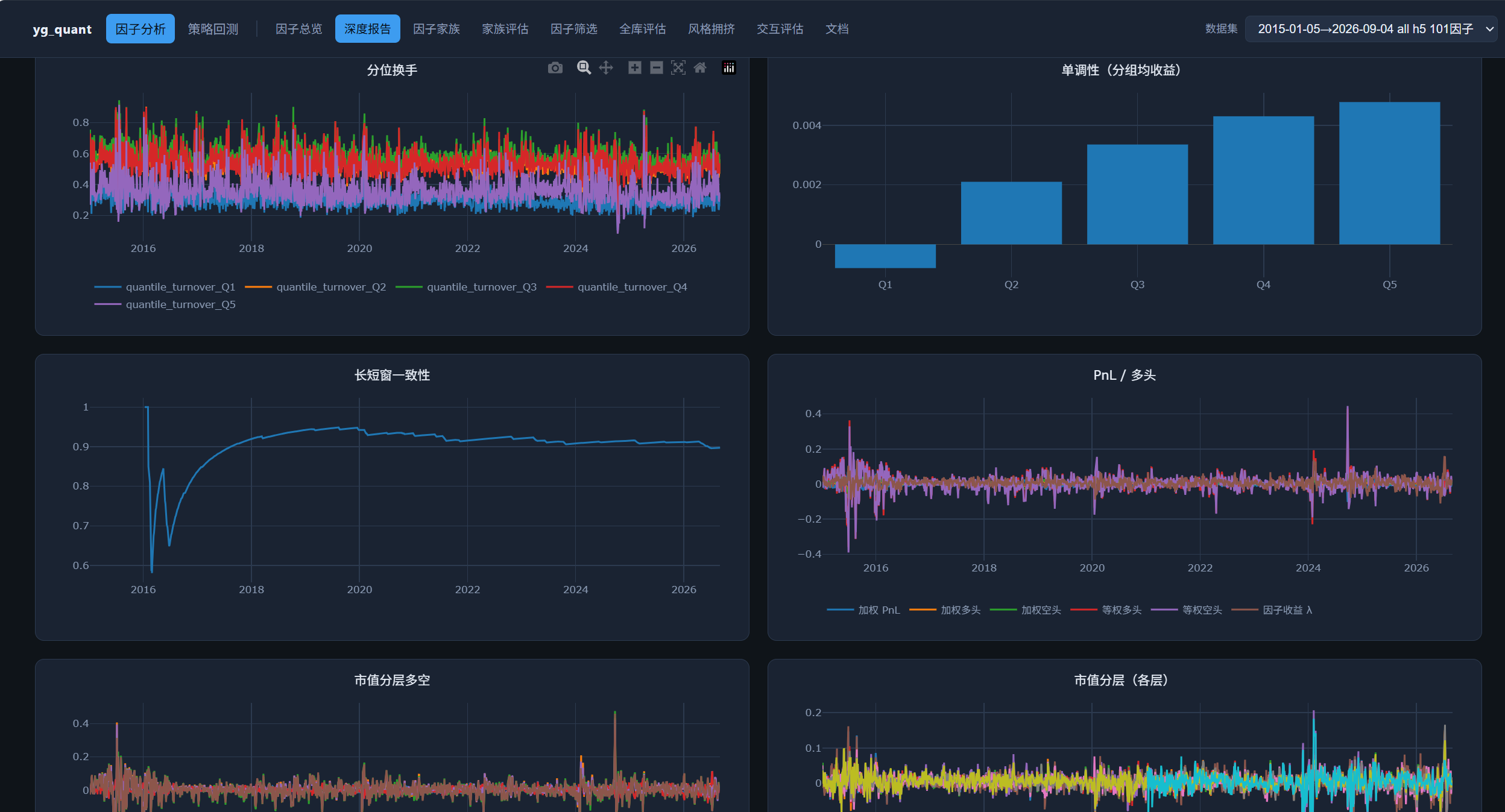
Task: Switch to the 策略回测 main tab
Action: click(213, 29)
